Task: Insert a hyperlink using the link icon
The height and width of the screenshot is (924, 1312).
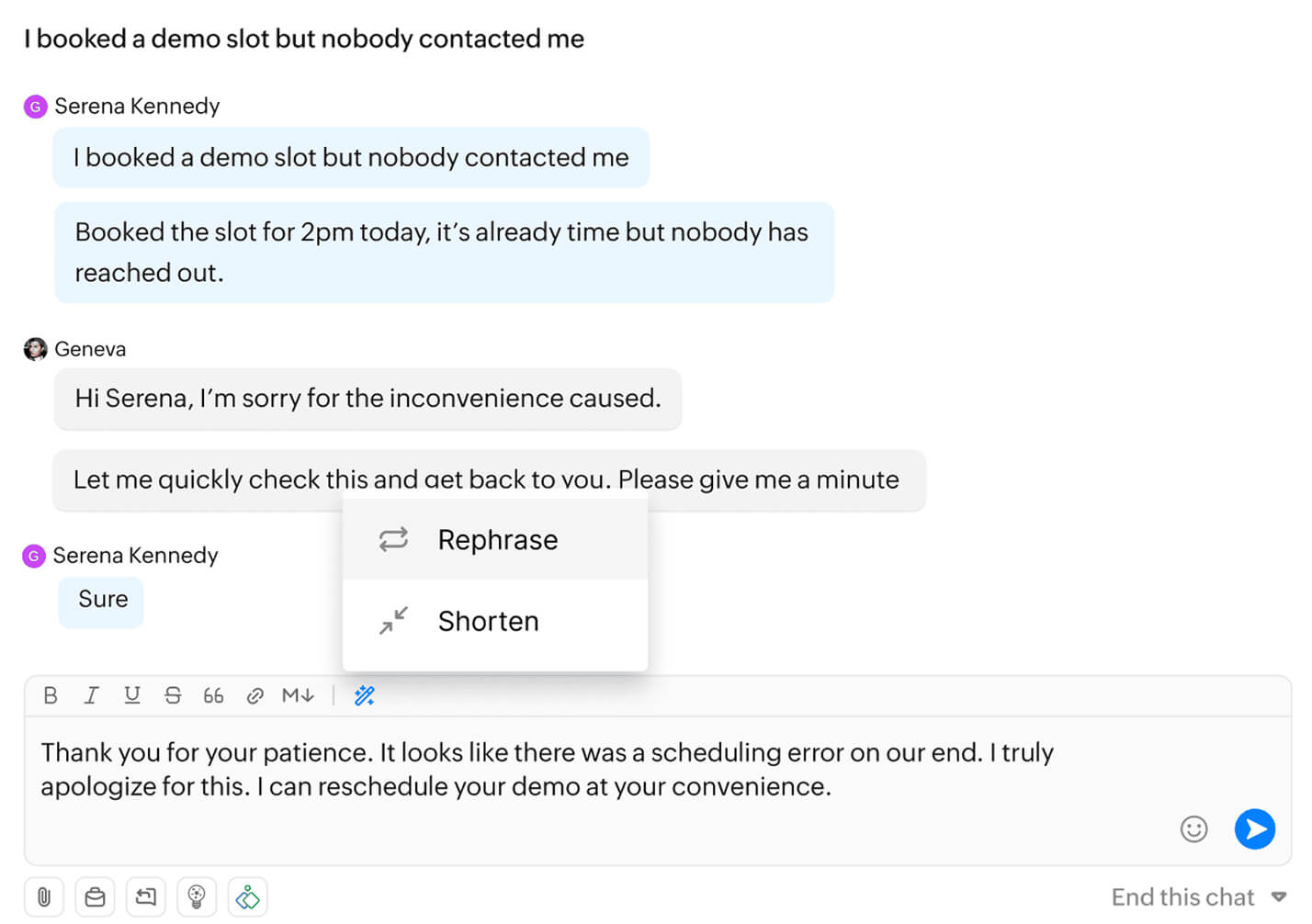Action: coord(254,695)
